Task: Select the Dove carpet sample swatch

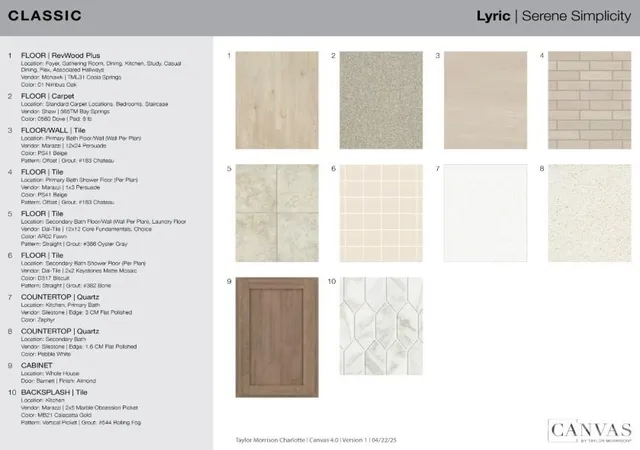Action: coord(381,100)
